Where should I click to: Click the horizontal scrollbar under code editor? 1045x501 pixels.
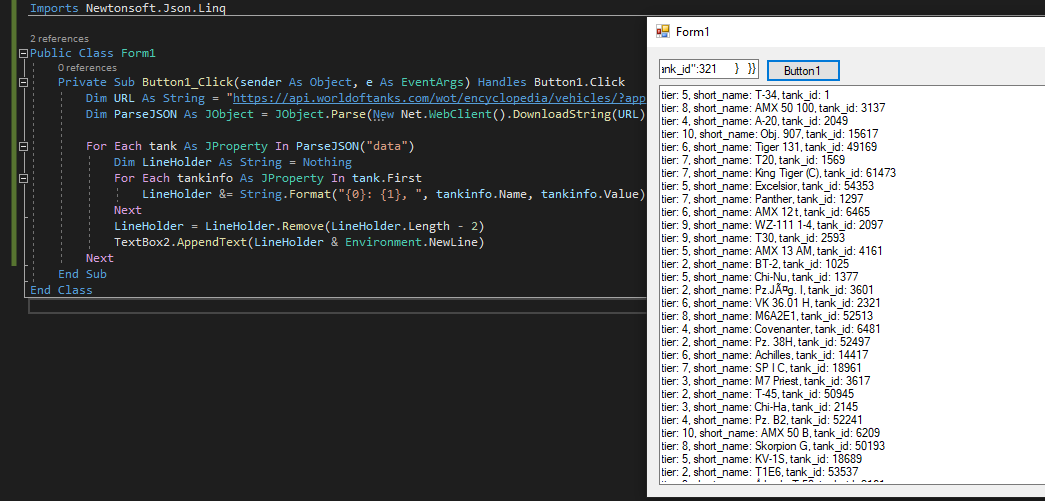tap(337, 306)
